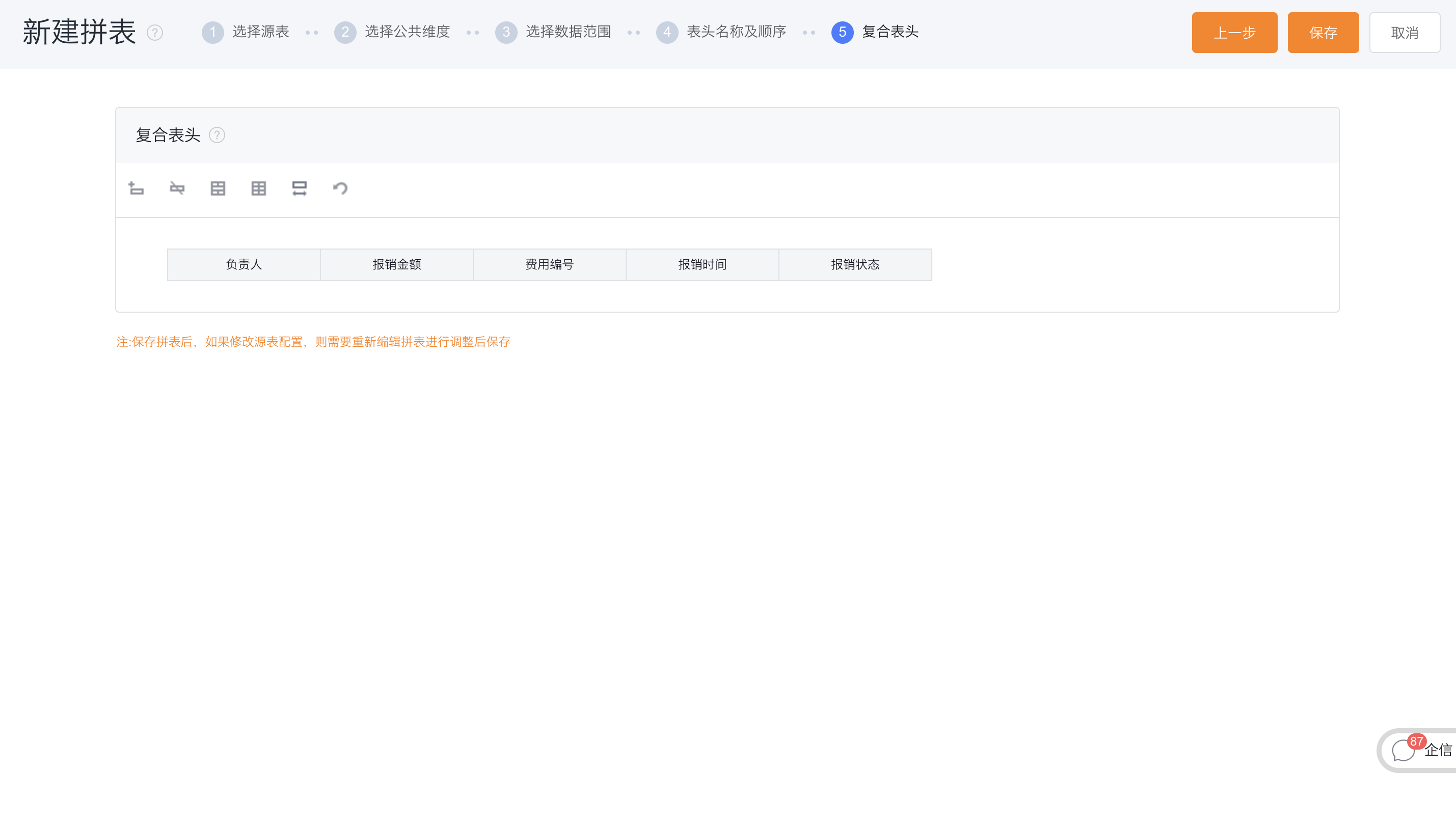1456x826 pixels.
Task: Click the split cells grid icon
Action: (x=259, y=188)
